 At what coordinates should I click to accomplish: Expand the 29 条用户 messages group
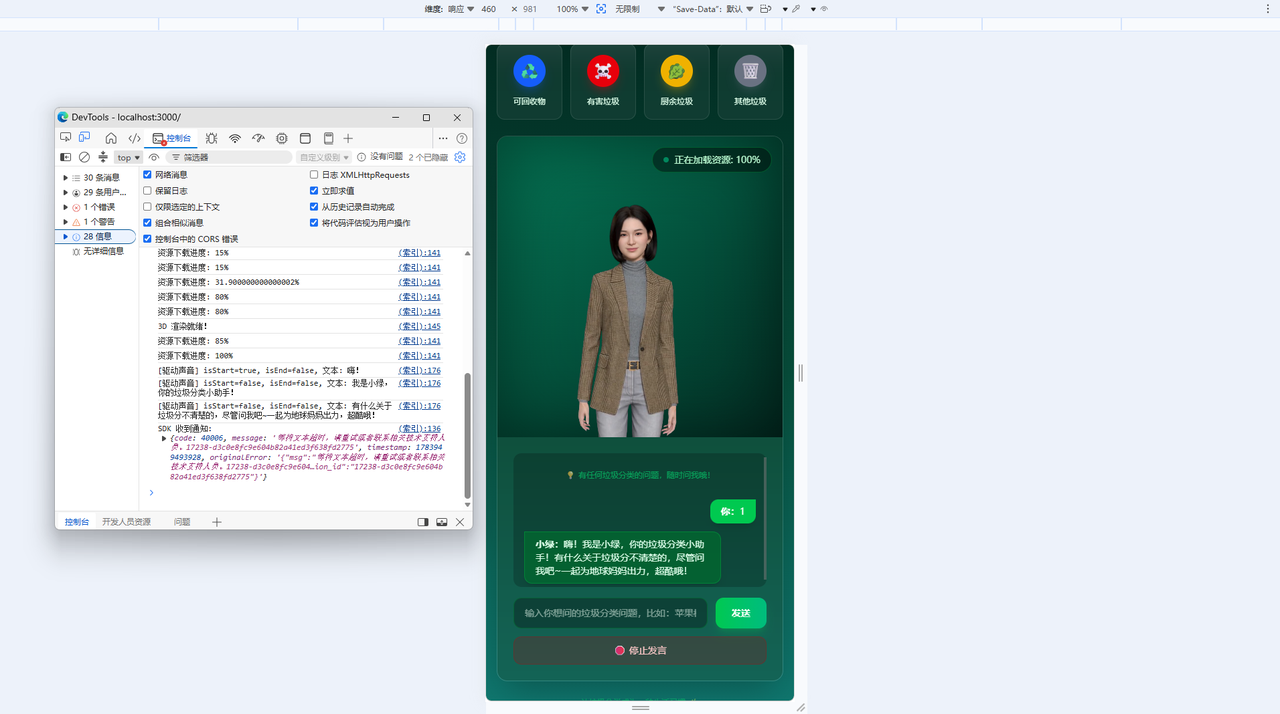coord(66,192)
